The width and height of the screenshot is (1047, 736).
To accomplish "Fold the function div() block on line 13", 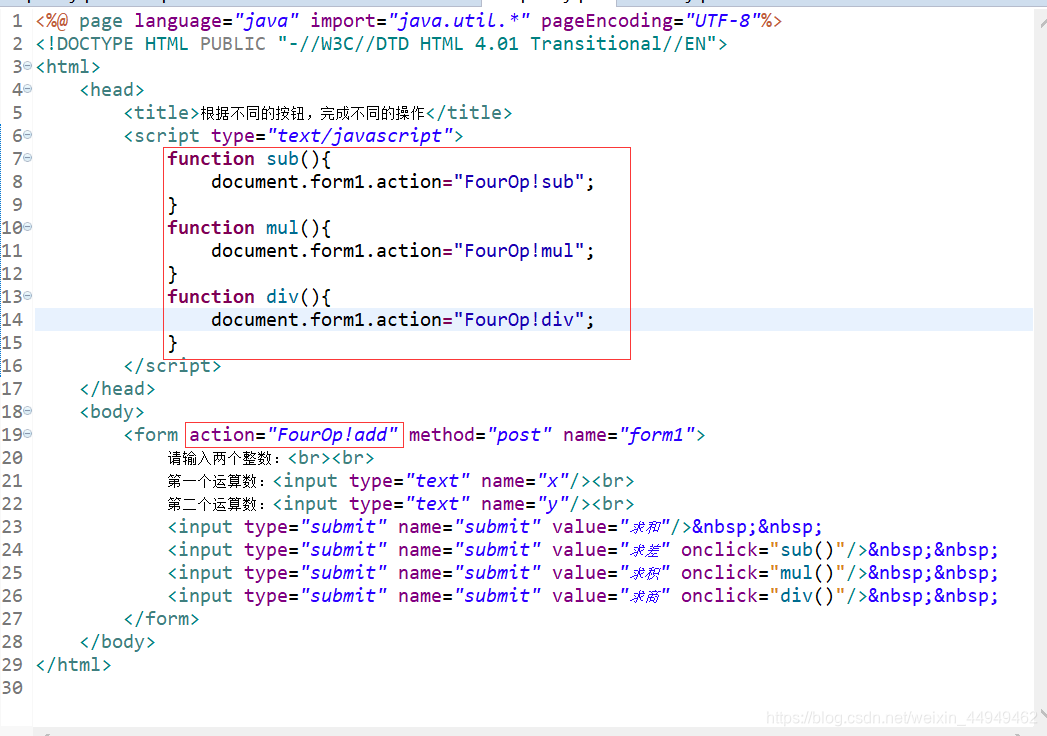I will pyautogui.click(x=27, y=296).
